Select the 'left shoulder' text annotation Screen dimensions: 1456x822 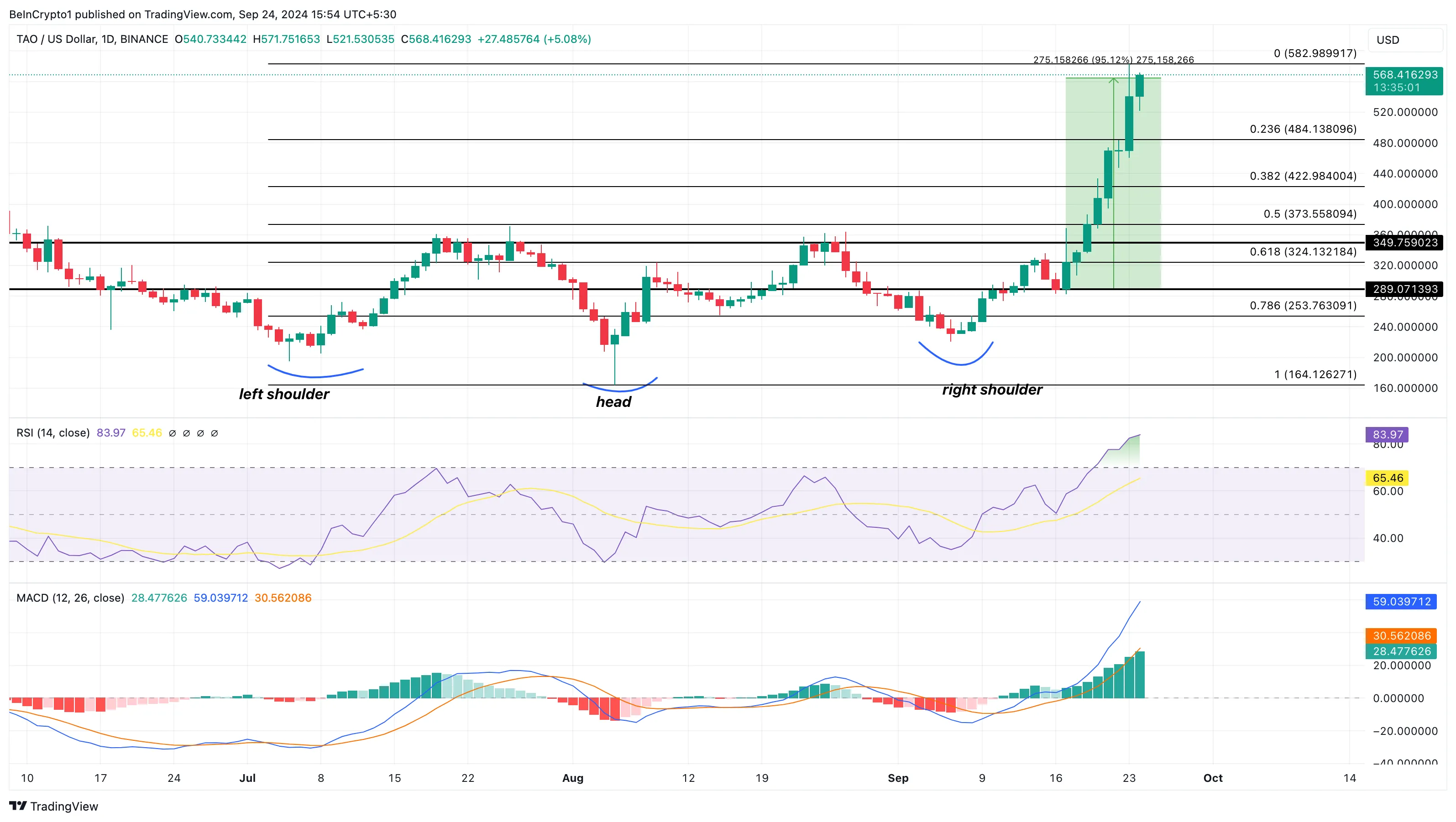[284, 394]
